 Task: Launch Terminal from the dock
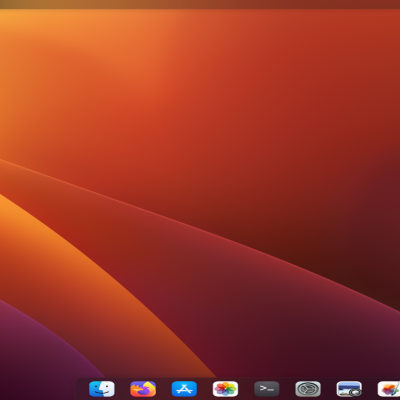point(267,389)
